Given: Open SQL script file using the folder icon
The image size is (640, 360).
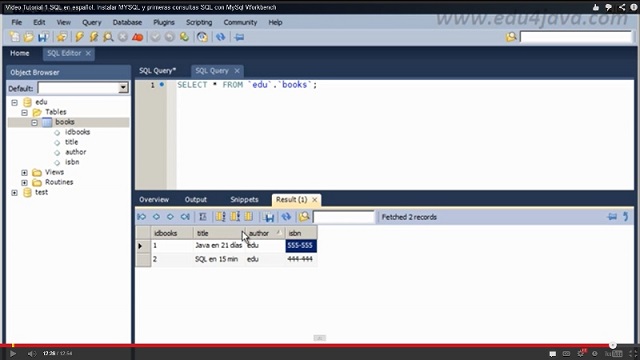Looking at the screenshot, I should (29, 37).
